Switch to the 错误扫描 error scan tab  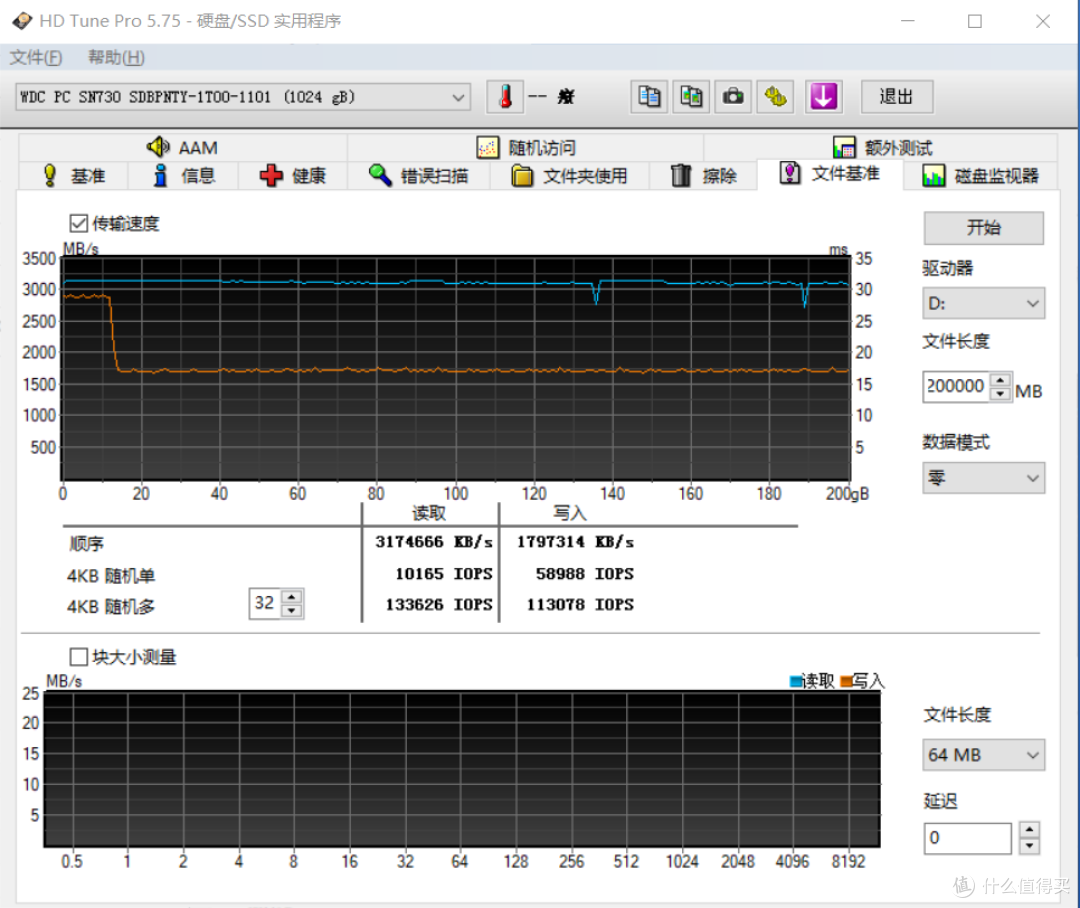419,176
